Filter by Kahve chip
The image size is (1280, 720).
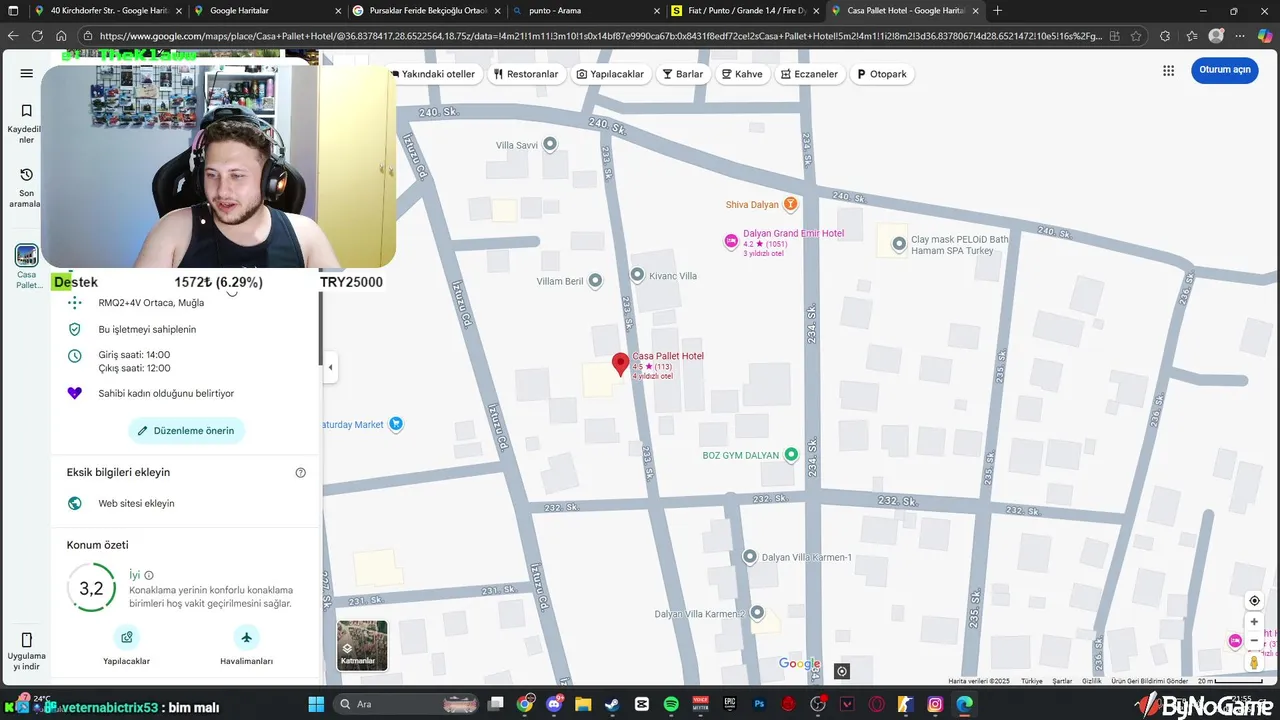(743, 74)
